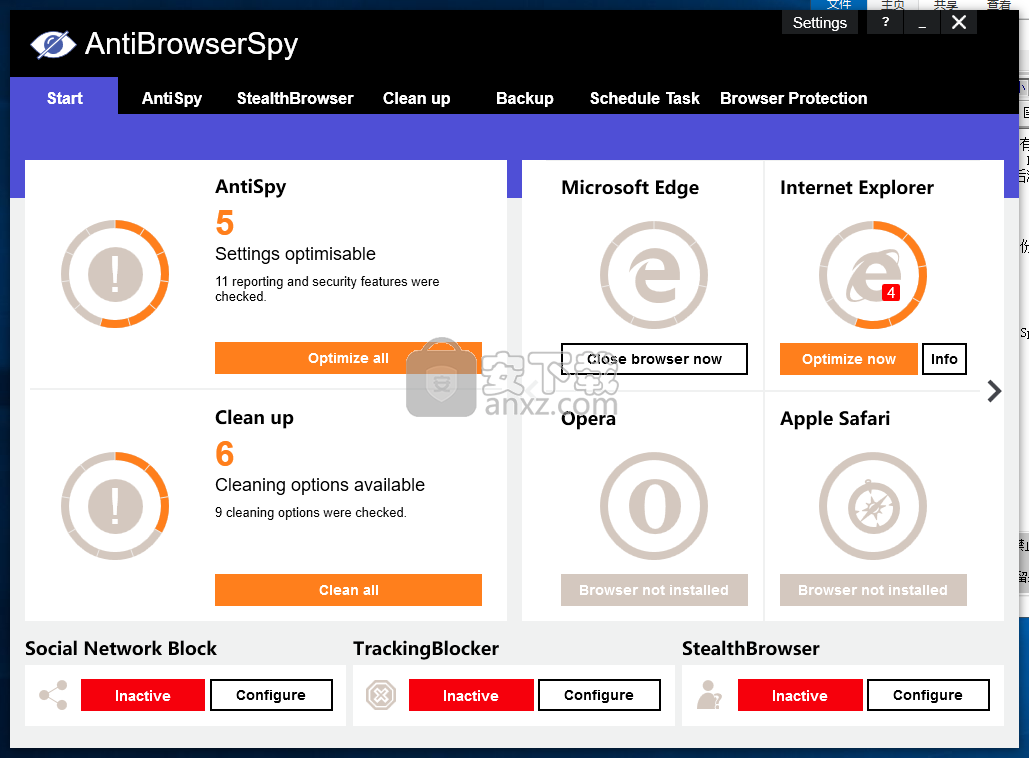Click the Settings optimisable text
The image size is (1029, 758).
click(295, 253)
